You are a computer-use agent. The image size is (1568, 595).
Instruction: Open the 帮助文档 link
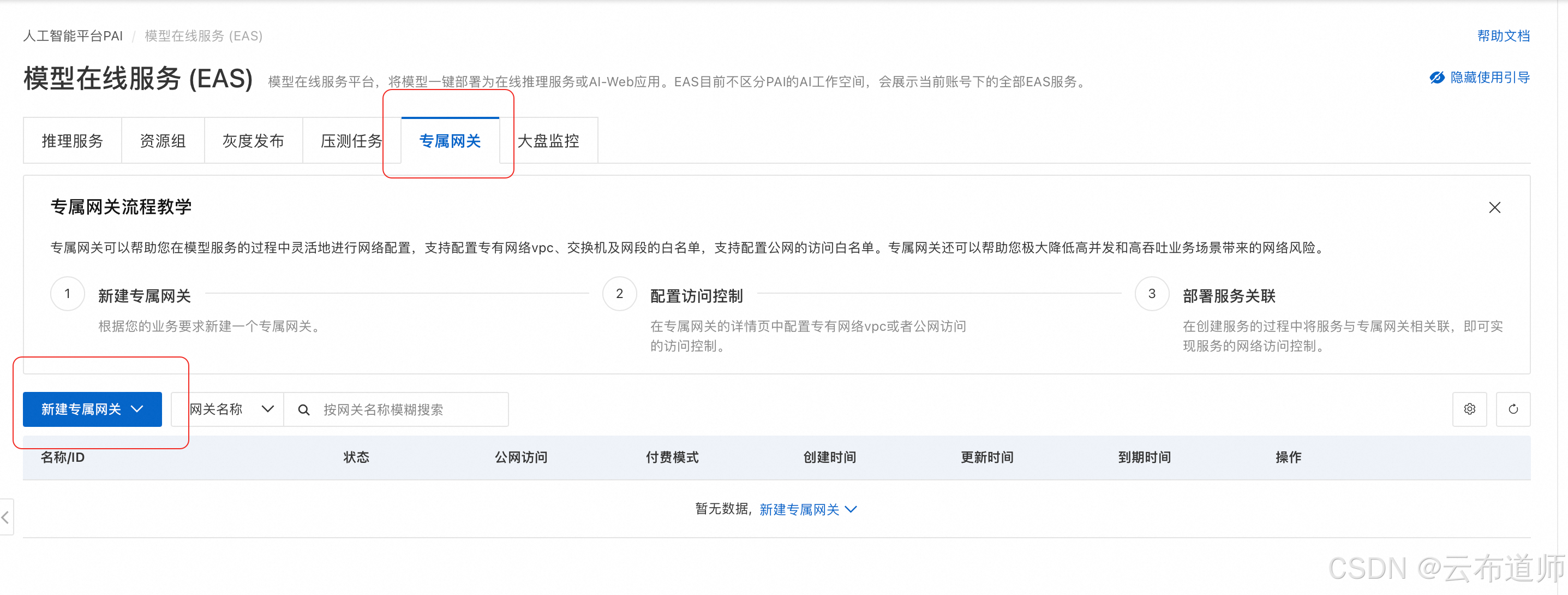coord(1503,36)
